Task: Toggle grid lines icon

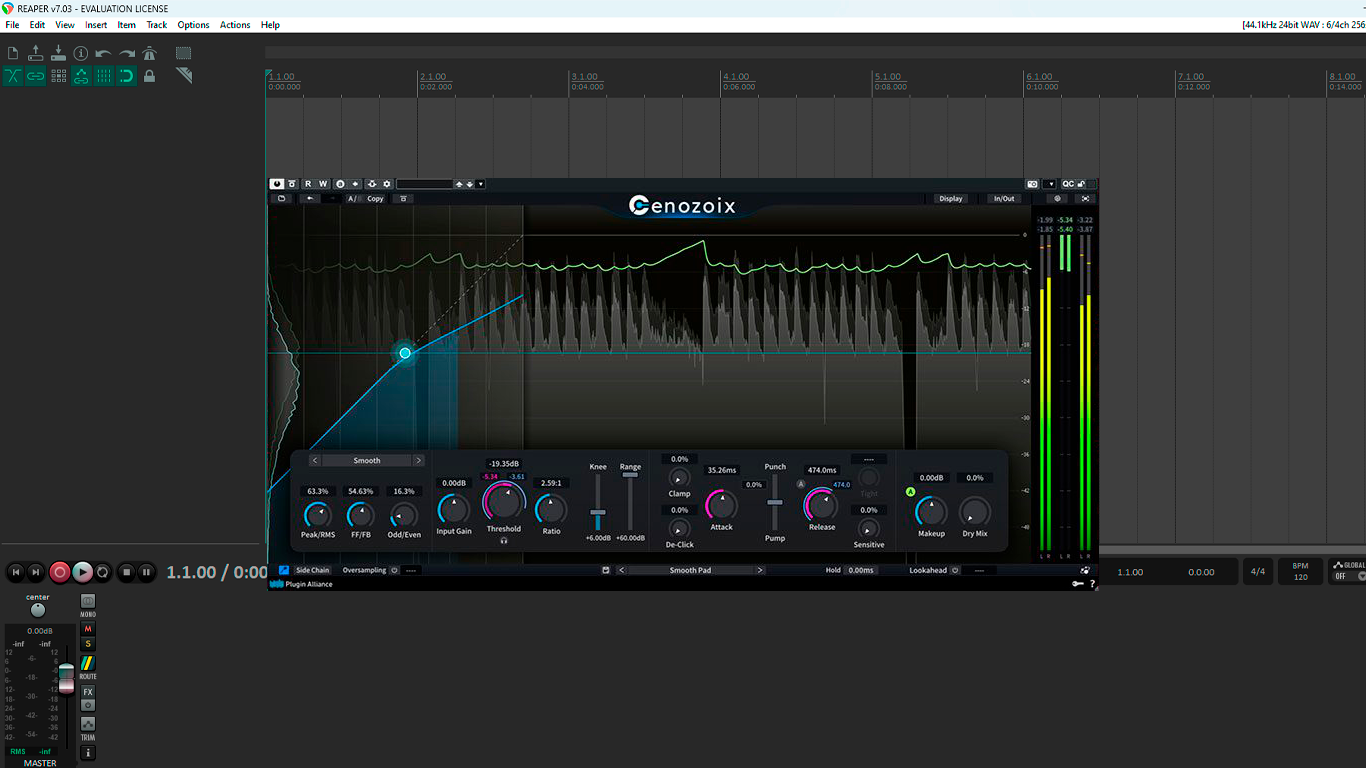Action: (104, 76)
